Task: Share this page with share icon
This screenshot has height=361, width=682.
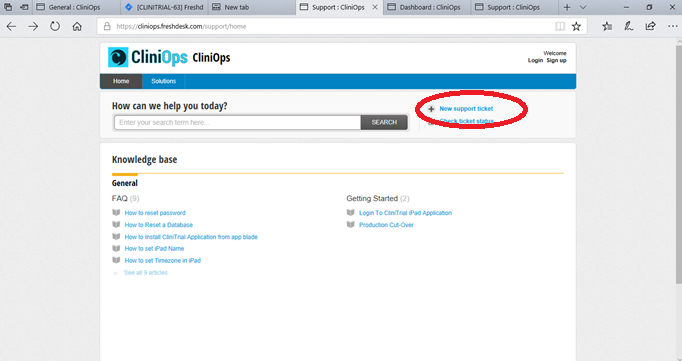Action: (650, 27)
